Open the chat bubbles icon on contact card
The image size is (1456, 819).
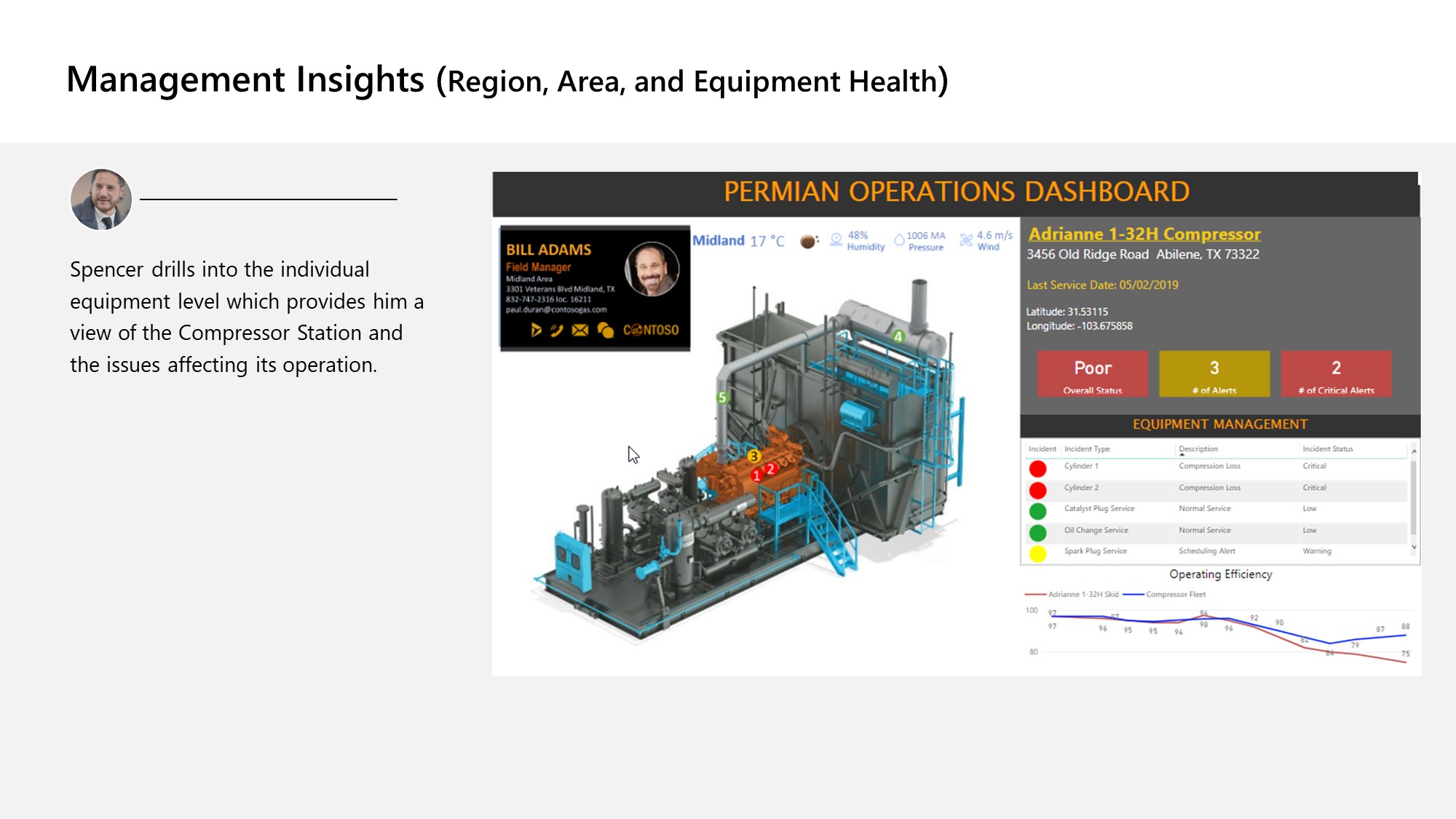pos(605,331)
